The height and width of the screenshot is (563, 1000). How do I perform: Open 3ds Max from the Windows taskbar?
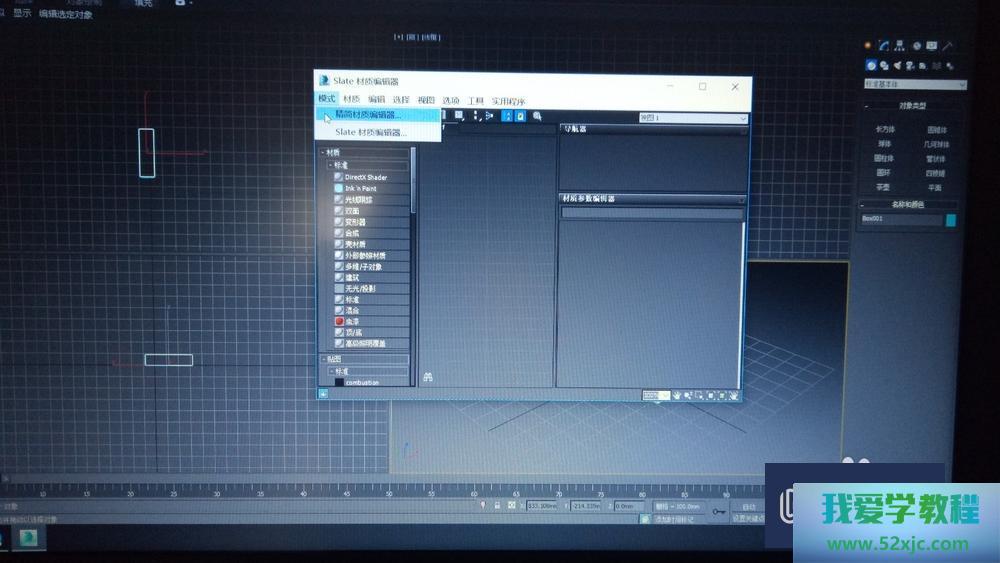[29, 536]
